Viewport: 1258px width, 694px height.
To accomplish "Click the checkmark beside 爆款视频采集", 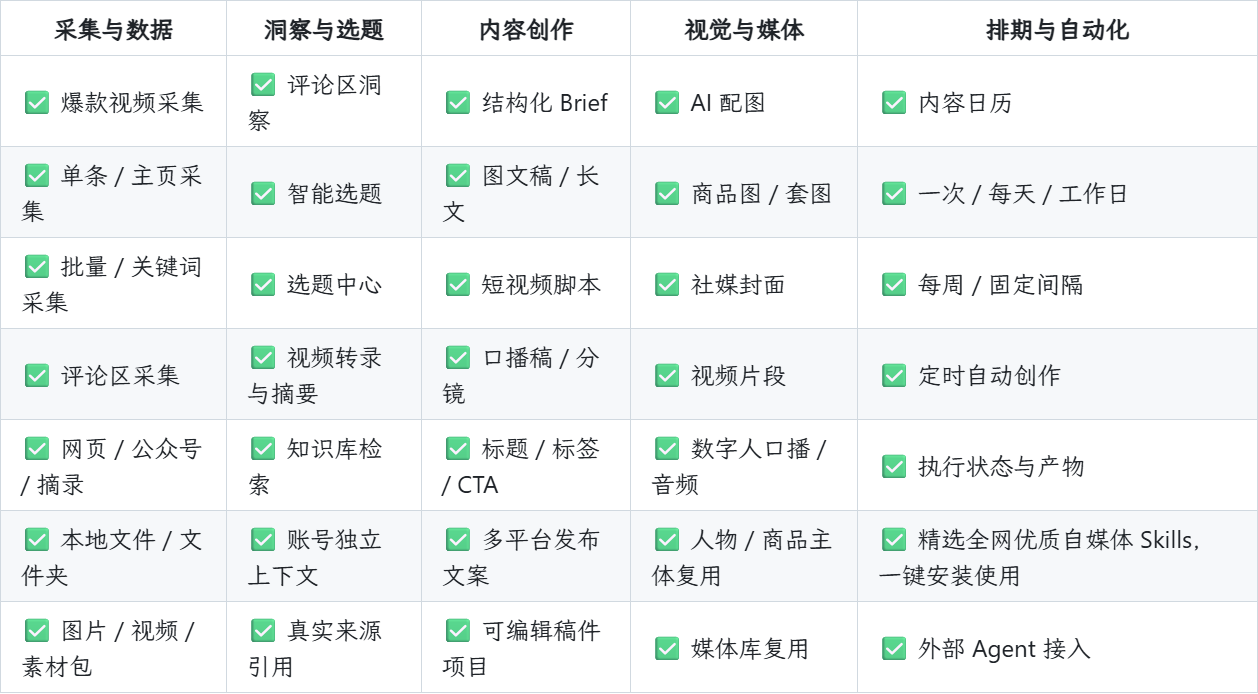I will coord(37,102).
